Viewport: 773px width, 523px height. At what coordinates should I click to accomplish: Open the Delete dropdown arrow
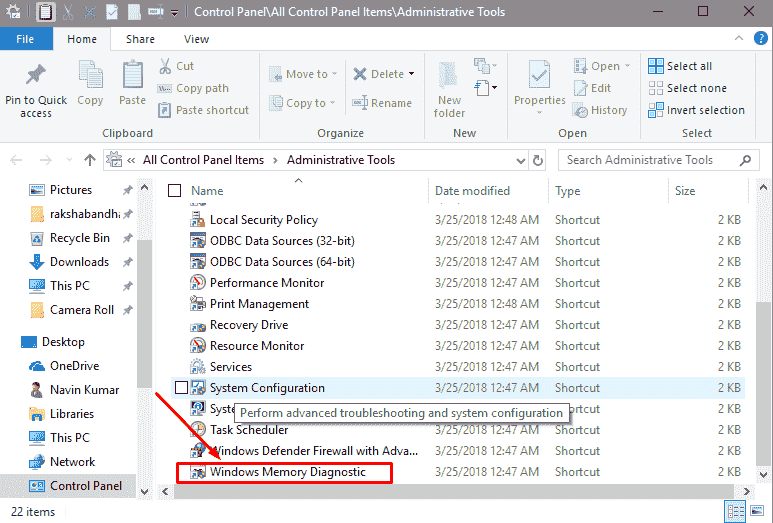pyautogui.click(x=412, y=74)
